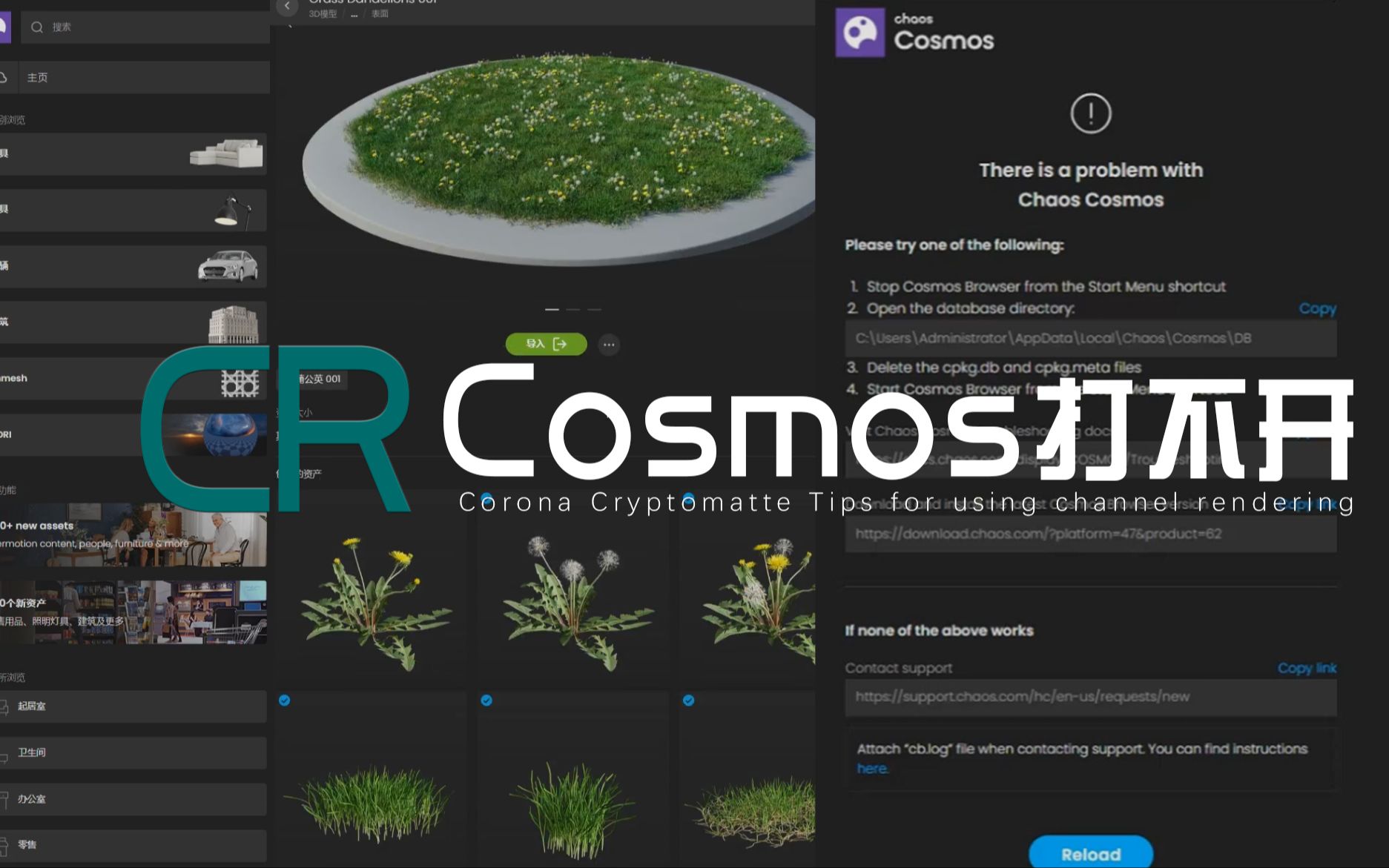Click the exclamation warning icon

1091,113
